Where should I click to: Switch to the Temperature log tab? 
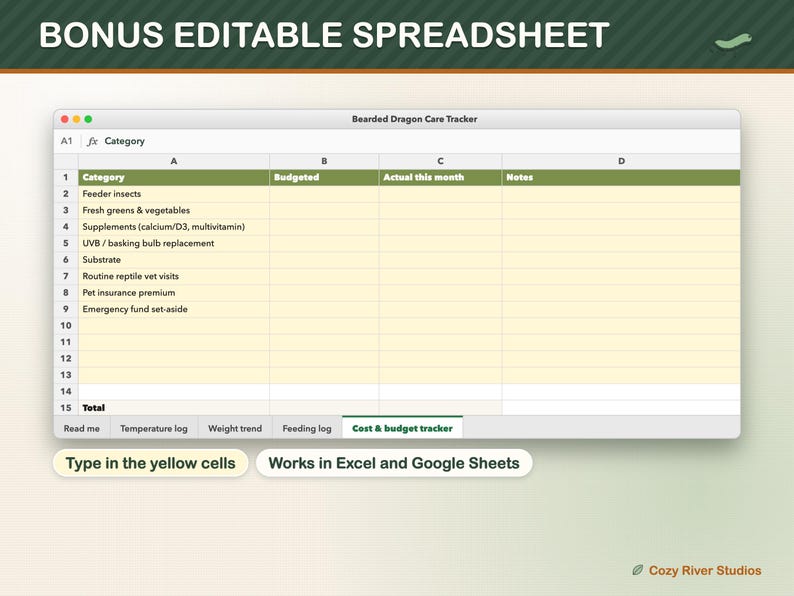154,428
